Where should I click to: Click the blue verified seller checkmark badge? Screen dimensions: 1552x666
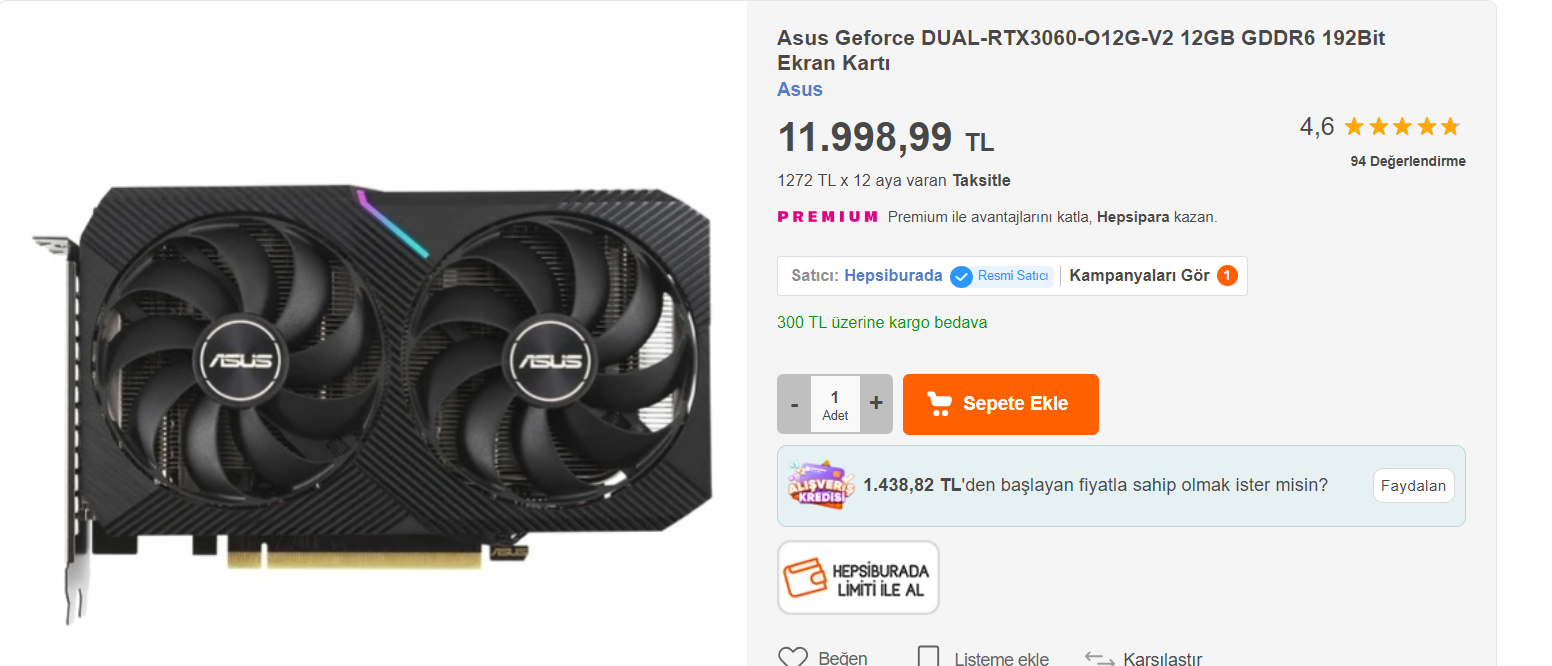(961, 276)
